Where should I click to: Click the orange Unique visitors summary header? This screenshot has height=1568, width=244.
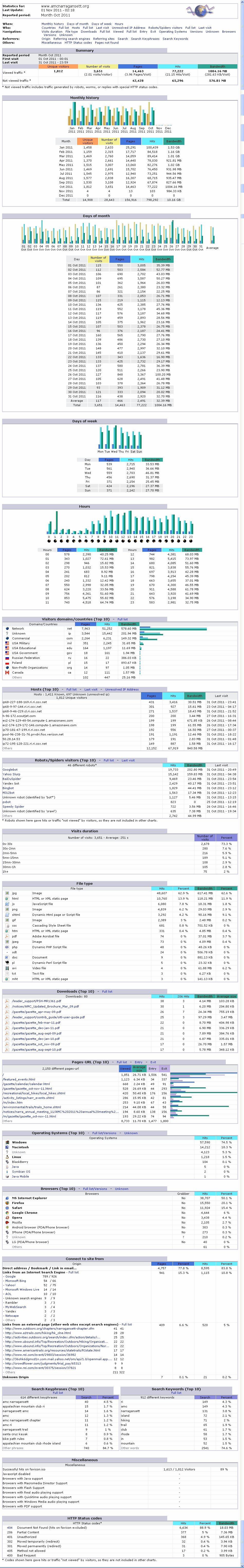[58, 66]
